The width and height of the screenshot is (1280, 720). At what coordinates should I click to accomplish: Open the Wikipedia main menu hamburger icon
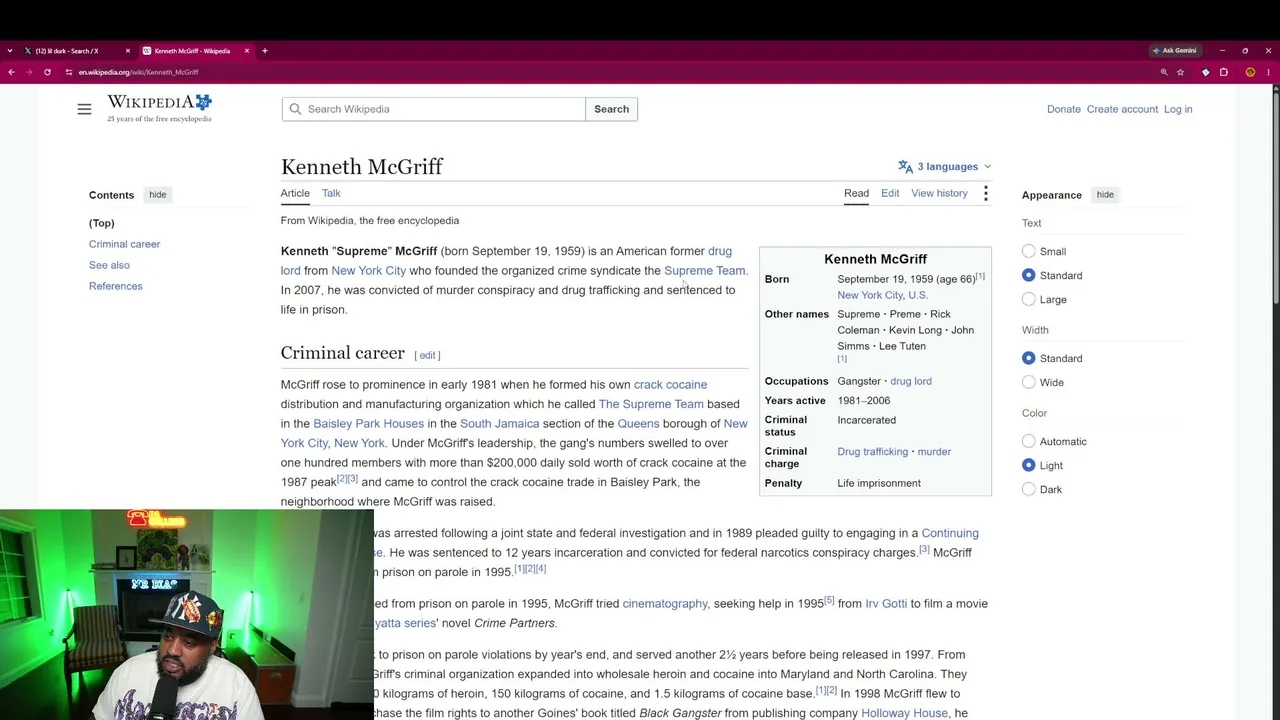point(84,109)
